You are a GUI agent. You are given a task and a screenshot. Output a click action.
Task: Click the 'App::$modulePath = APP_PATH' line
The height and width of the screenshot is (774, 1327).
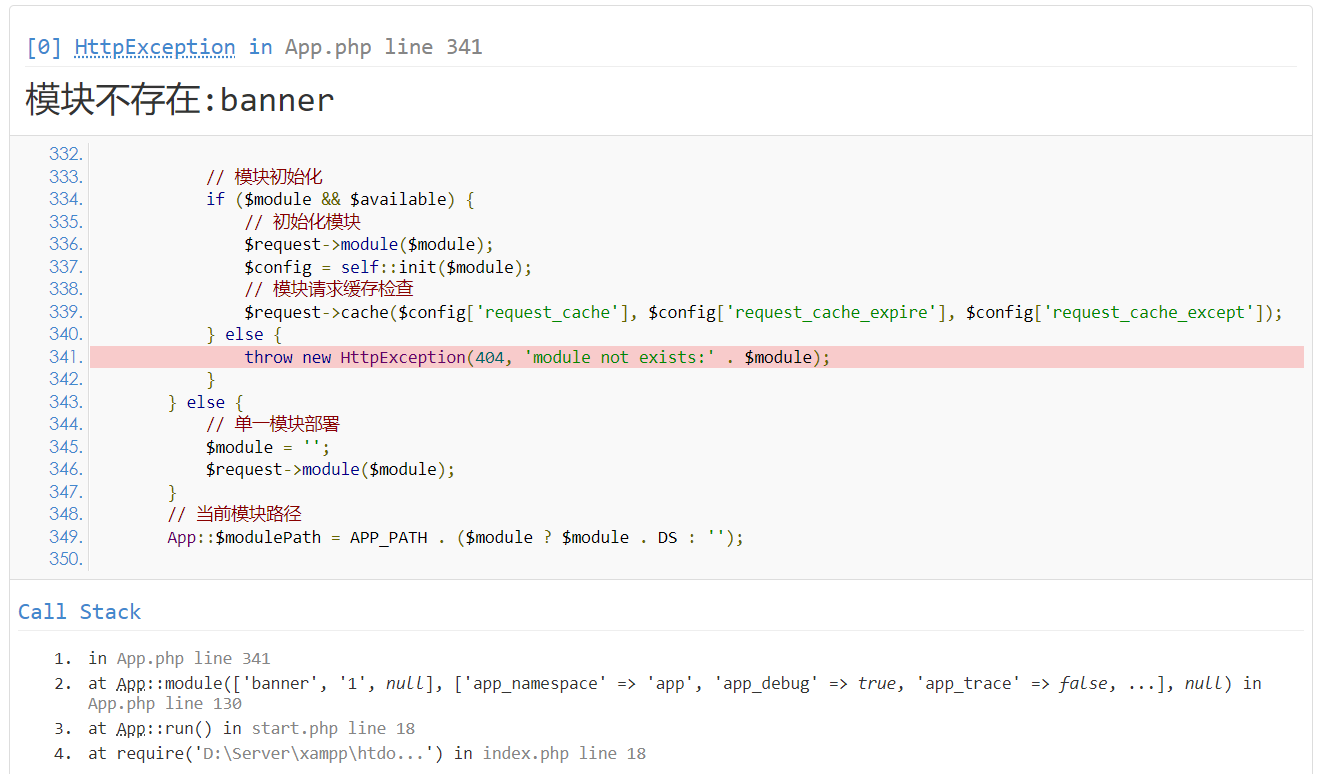point(456,537)
